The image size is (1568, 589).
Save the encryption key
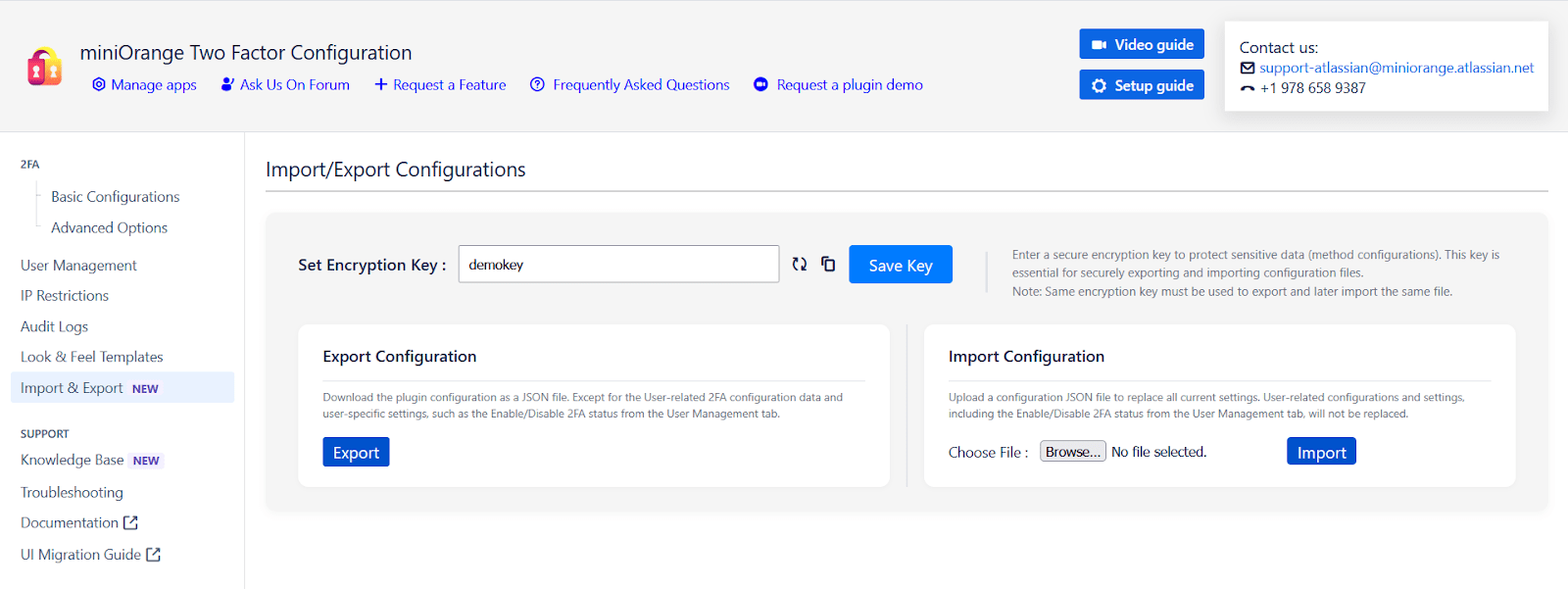[x=901, y=265]
